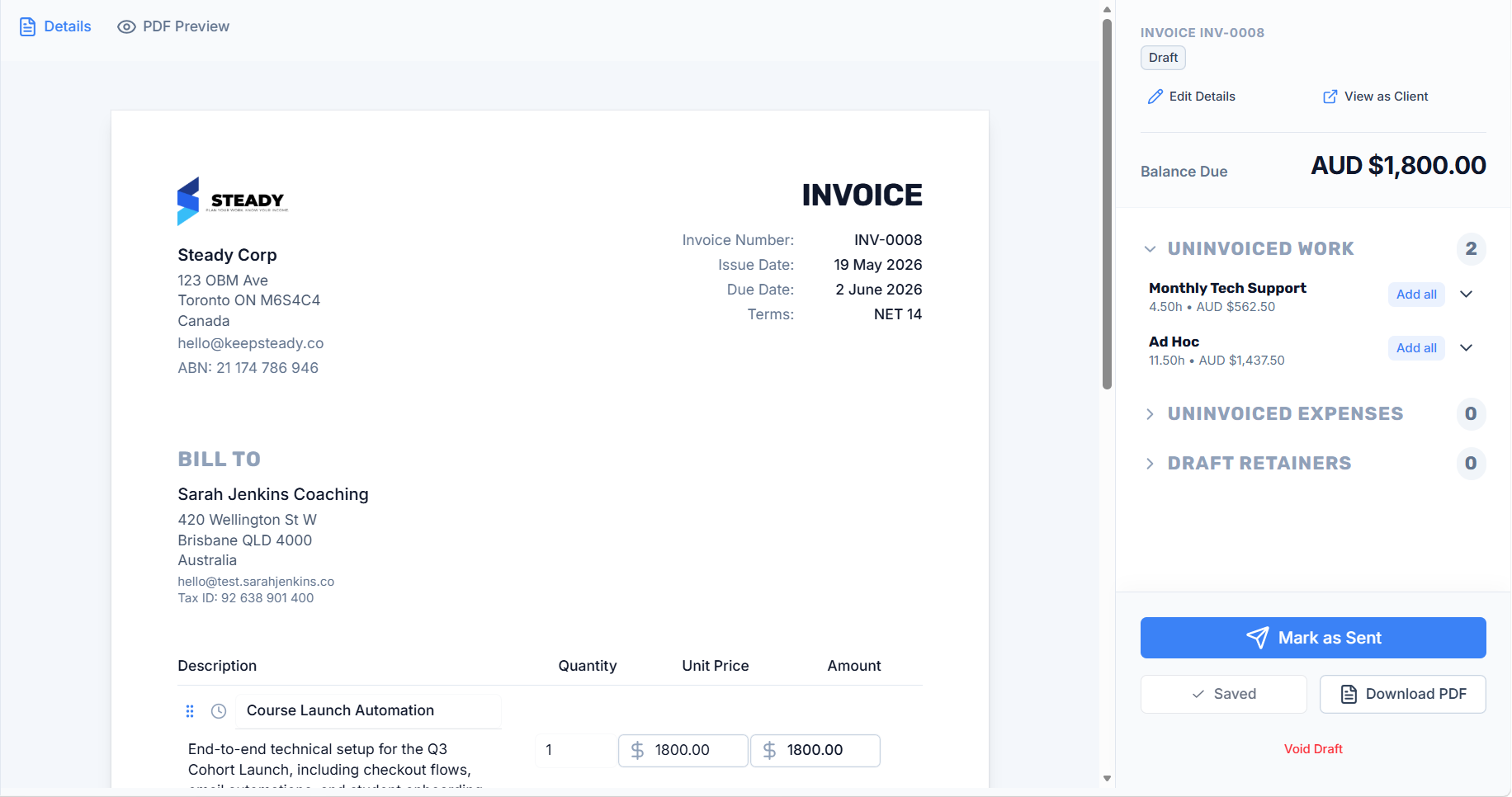Screen dimensions: 1512x797
Task: Click the dollar icon in unit price field
Action: pos(637,750)
